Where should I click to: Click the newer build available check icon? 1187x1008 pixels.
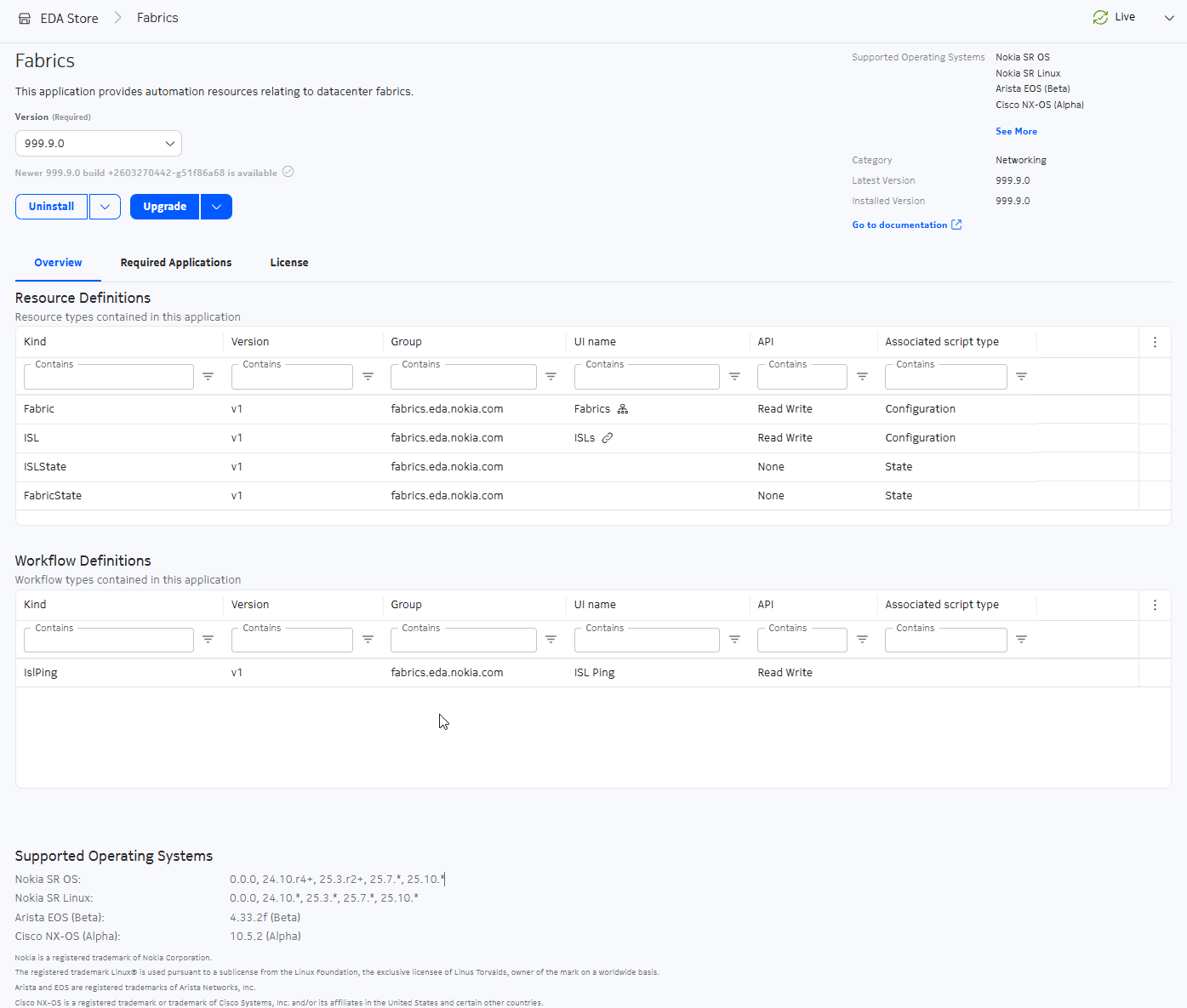coord(288,172)
